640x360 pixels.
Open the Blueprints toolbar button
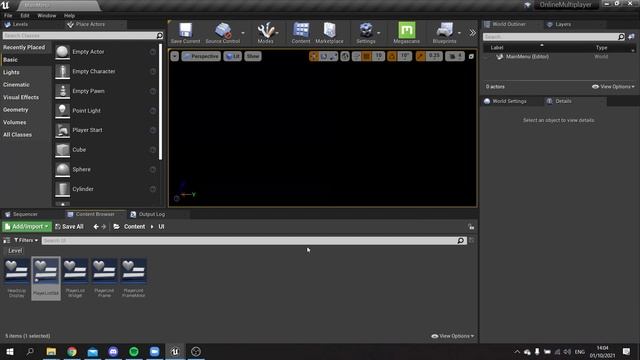click(444, 33)
